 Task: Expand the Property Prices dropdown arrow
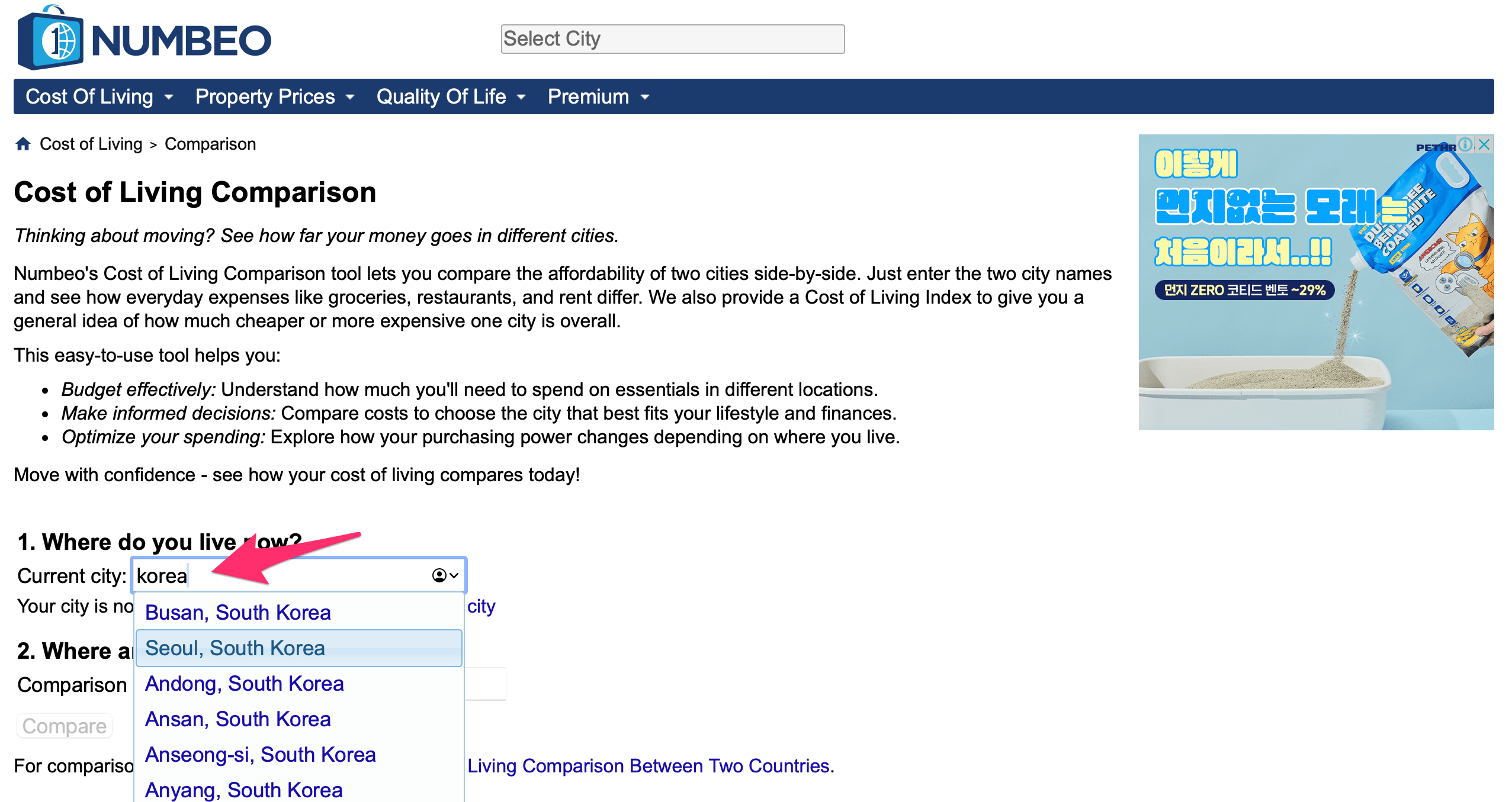point(351,97)
